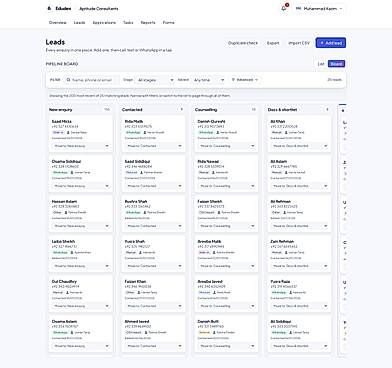
Task: Open stage dropdown on Danish Qureshi card
Action: click(227, 146)
